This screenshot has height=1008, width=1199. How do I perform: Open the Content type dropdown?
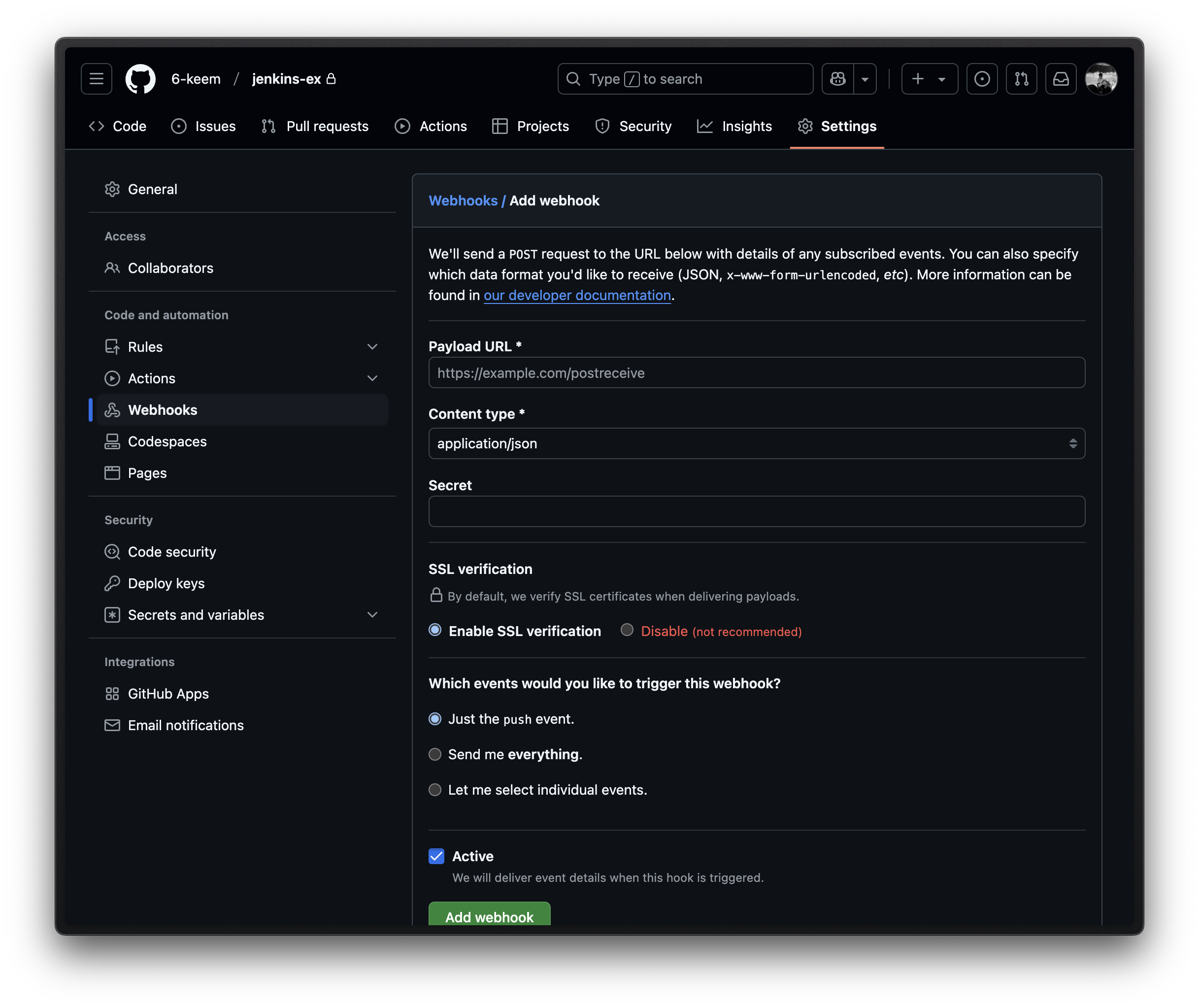coord(756,443)
